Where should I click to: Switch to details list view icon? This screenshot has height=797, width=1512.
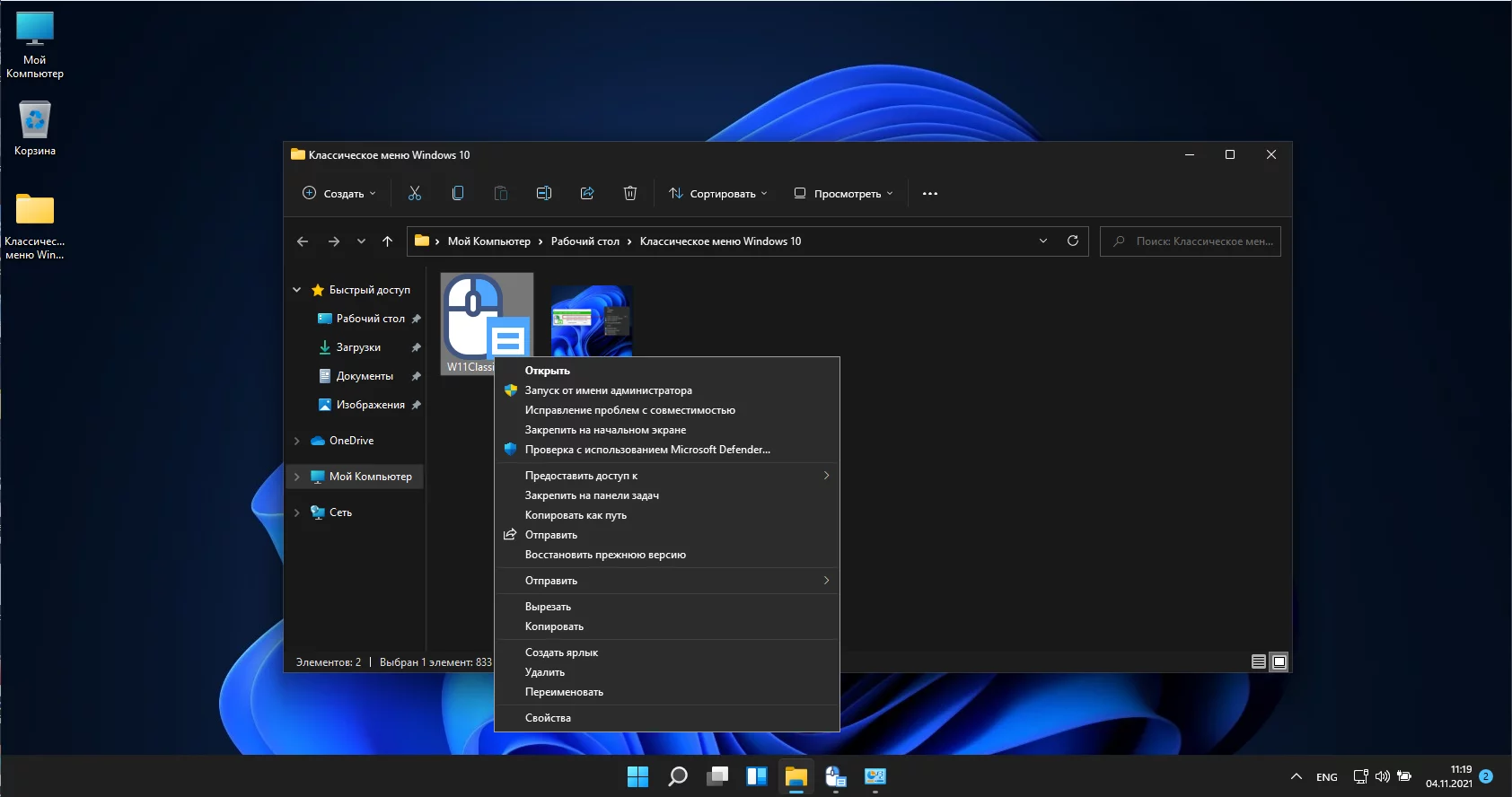click(1259, 661)
